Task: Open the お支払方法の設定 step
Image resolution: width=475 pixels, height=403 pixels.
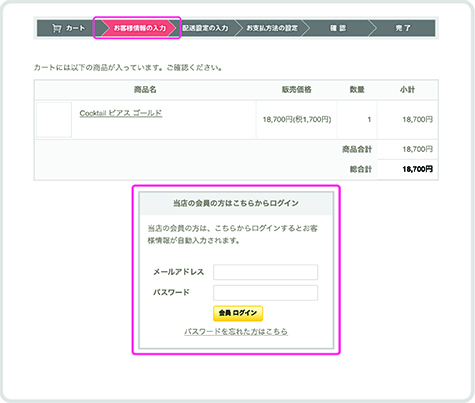Action: 272,28
